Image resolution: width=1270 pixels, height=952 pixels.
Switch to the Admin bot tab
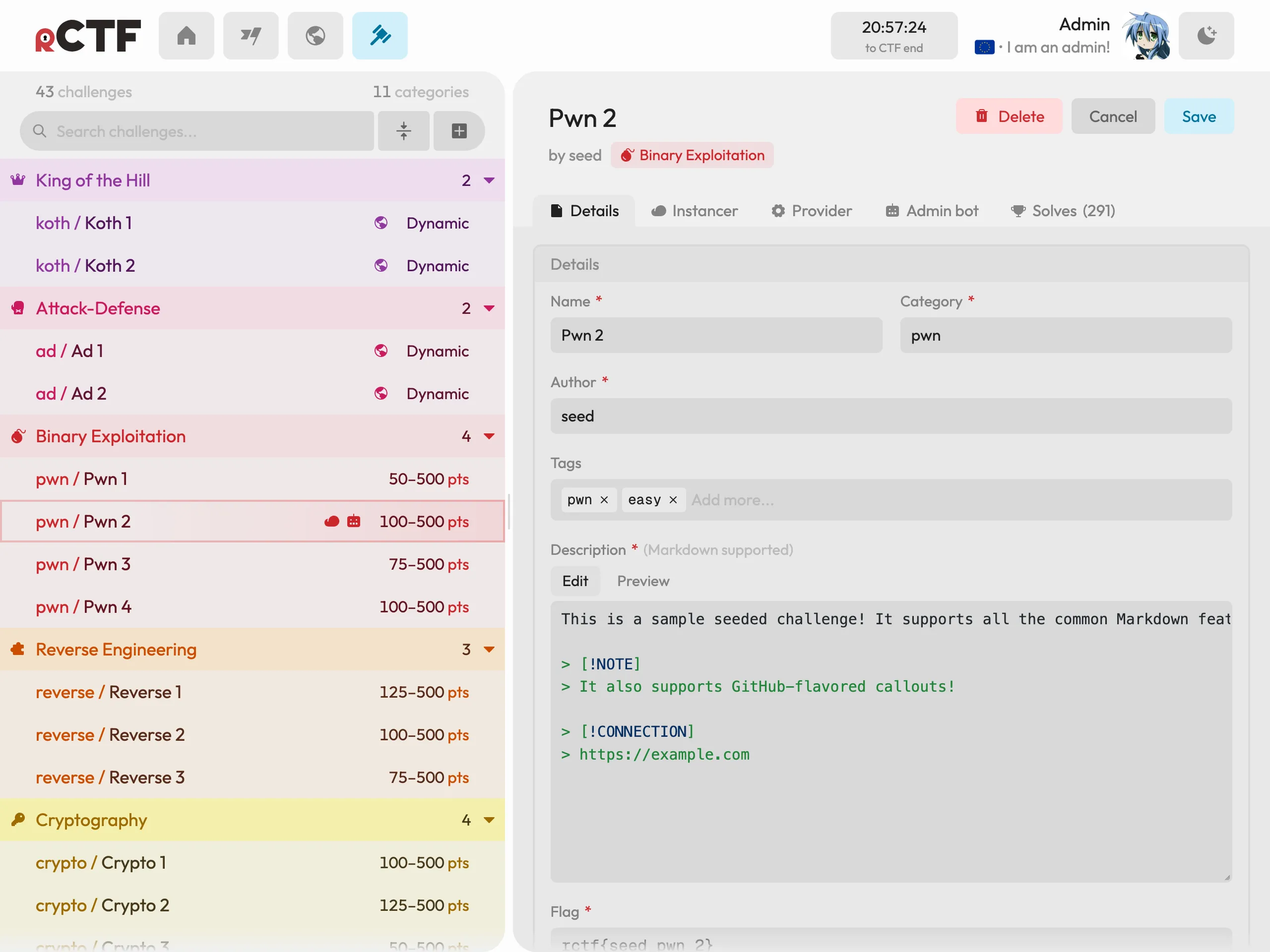pos(931,211)
